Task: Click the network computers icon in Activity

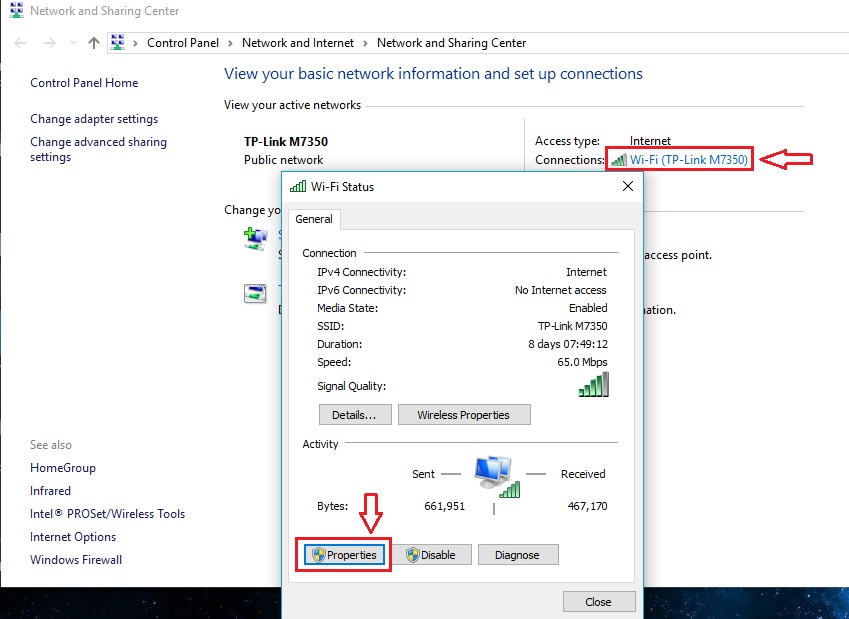Action: pos(494,474)
